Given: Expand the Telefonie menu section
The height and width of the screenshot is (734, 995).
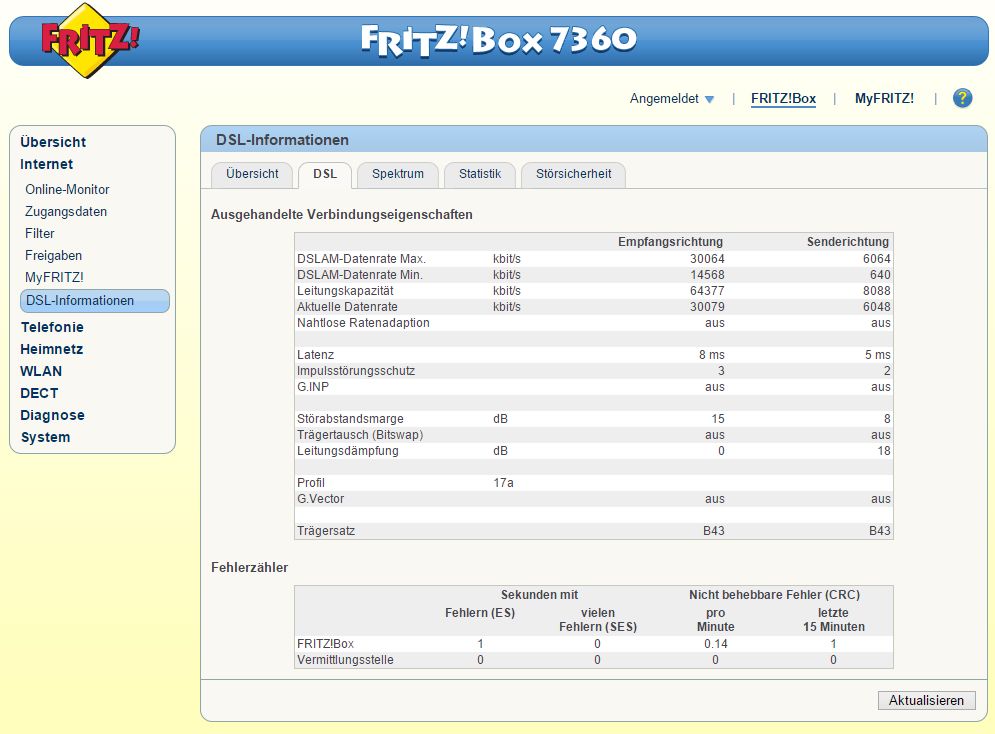Looking at the screenshot, I should (x=52, y=327).
